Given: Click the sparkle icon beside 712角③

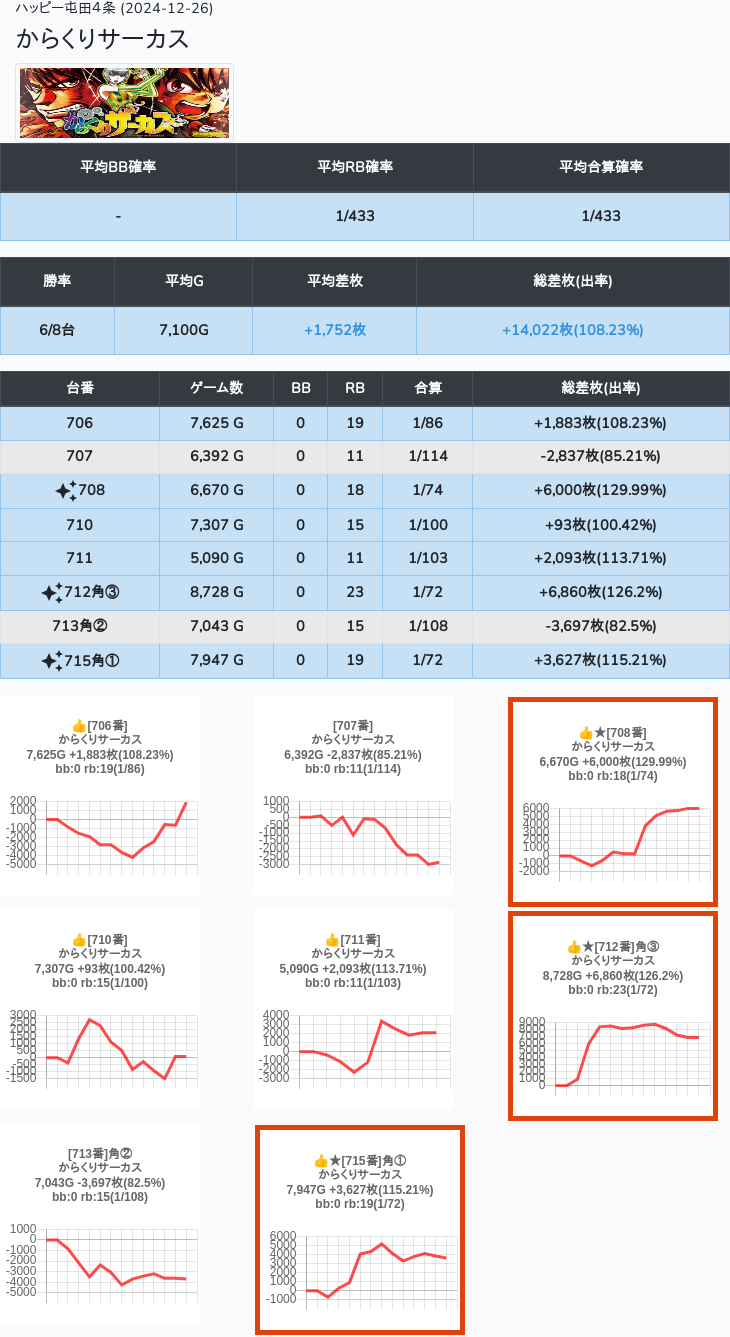Looking at the screenshot, I should (52, 593).
